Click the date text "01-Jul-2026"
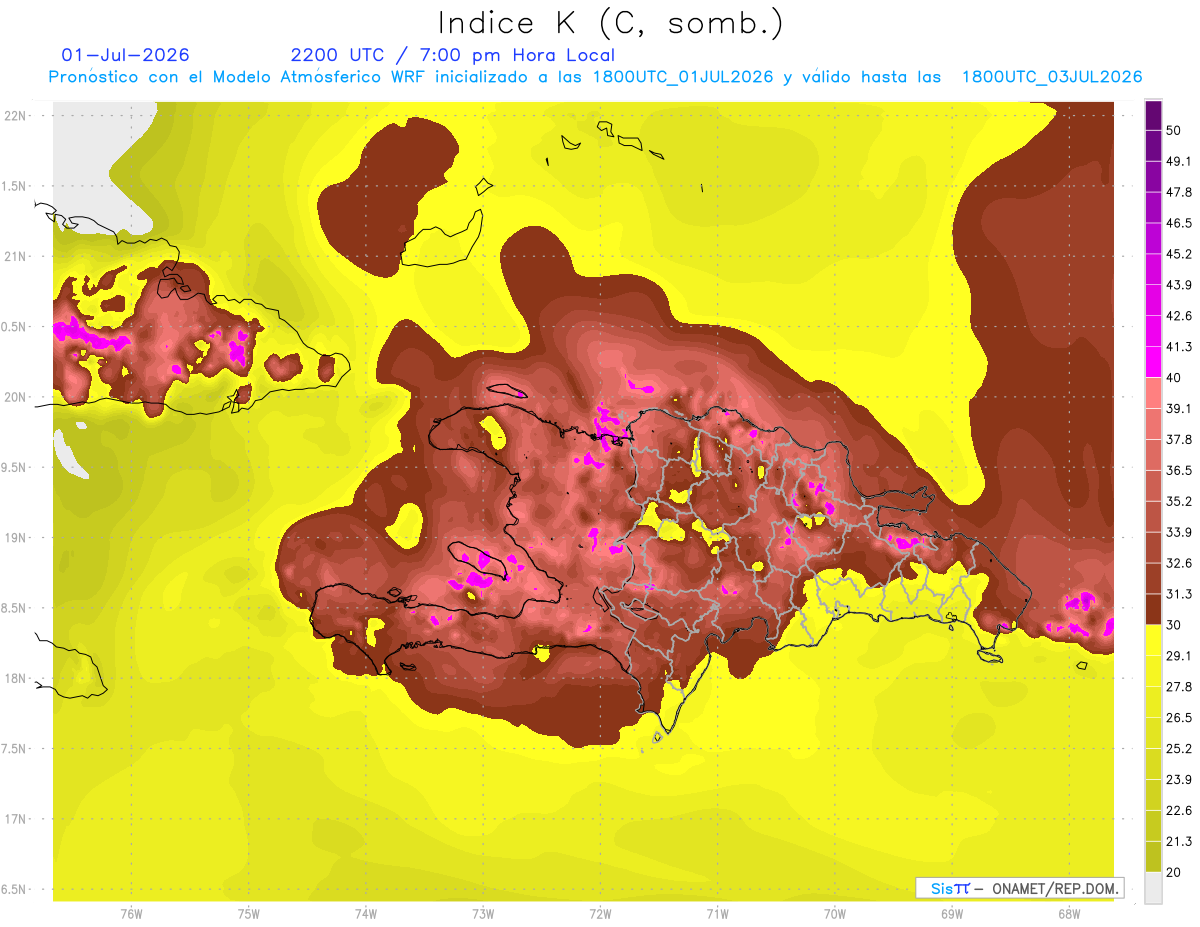Image resolution: width=1200 pixels, height=927 pixels. (x=125, y=55)
